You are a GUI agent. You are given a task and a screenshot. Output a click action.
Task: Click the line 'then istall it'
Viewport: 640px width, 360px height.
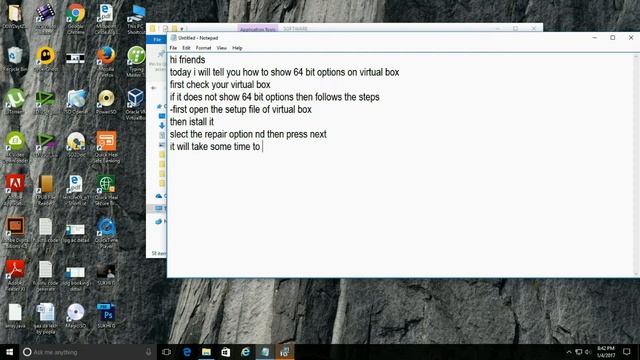click(192, 122)
